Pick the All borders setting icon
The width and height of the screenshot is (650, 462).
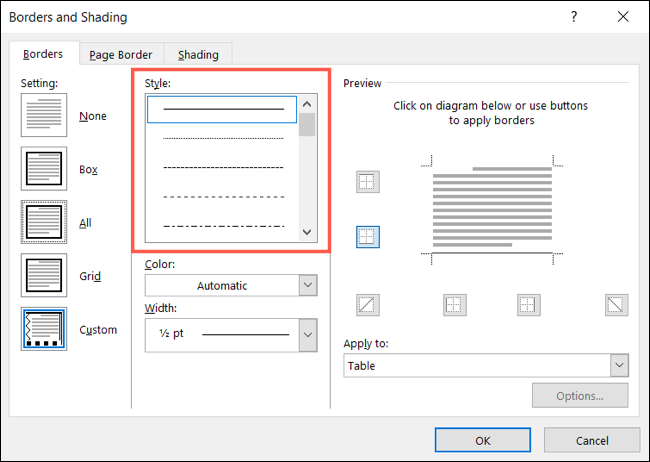(43, 223)
